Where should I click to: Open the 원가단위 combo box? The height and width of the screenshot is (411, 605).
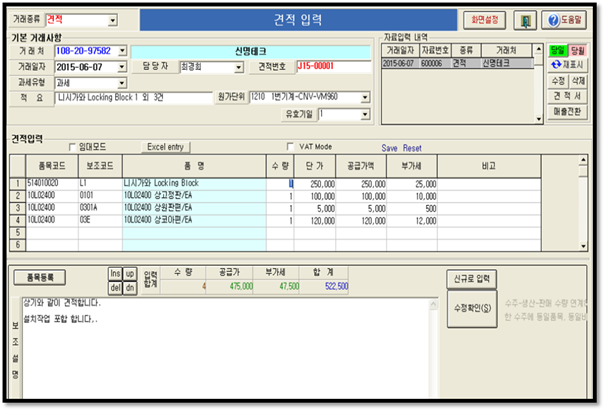(364, 97)
